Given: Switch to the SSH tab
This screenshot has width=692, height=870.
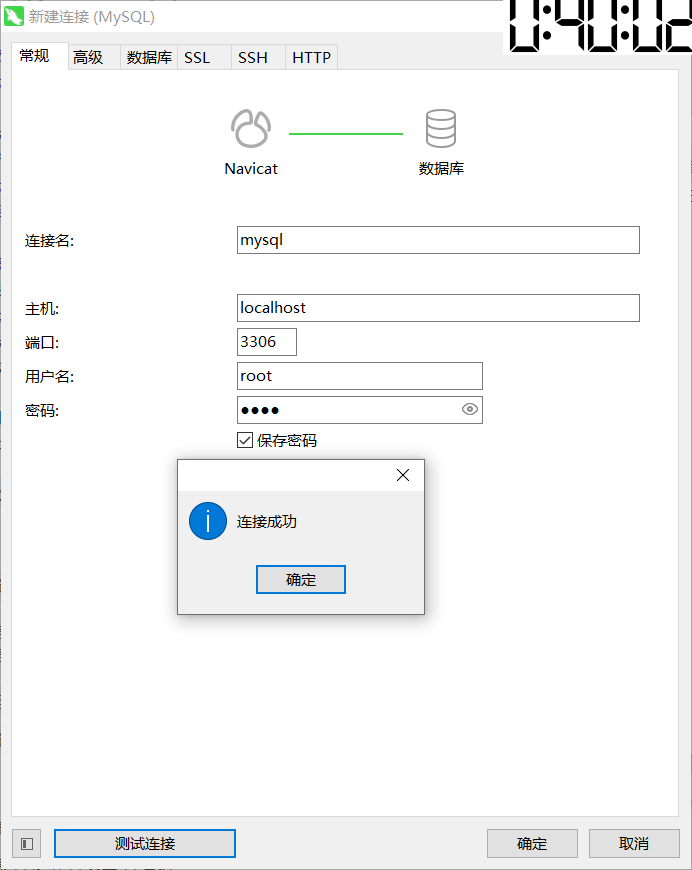Looking at the screenshot, I should [x=258, y=57].
